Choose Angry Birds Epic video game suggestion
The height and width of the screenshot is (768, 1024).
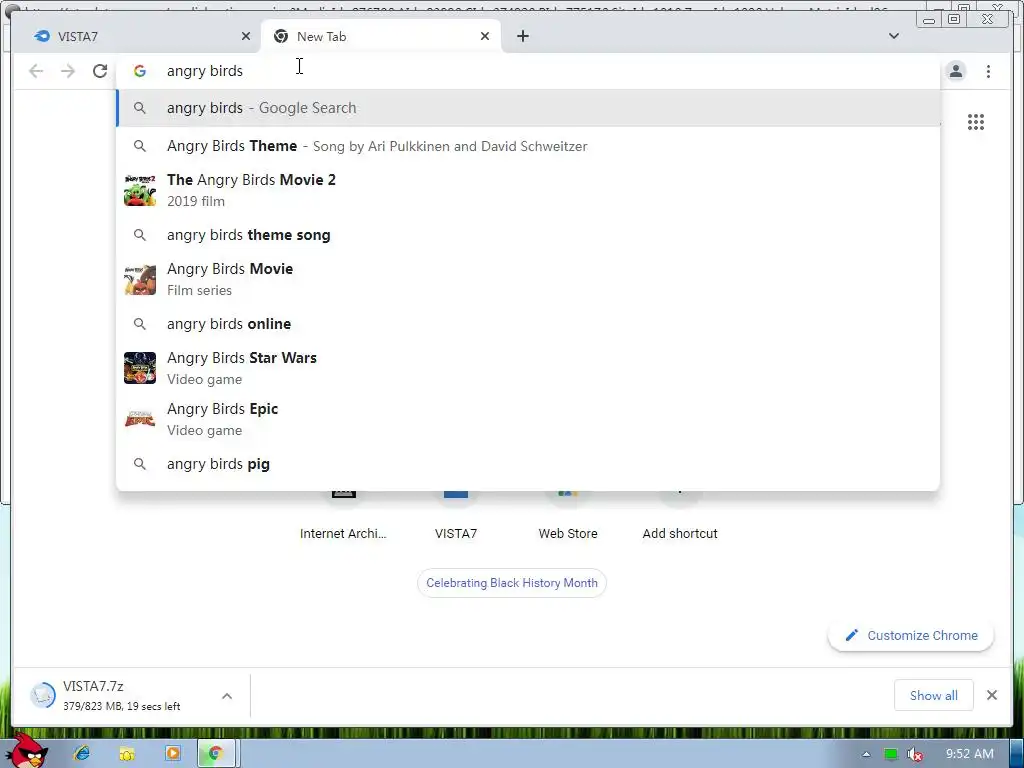click(x=528, y=419)
